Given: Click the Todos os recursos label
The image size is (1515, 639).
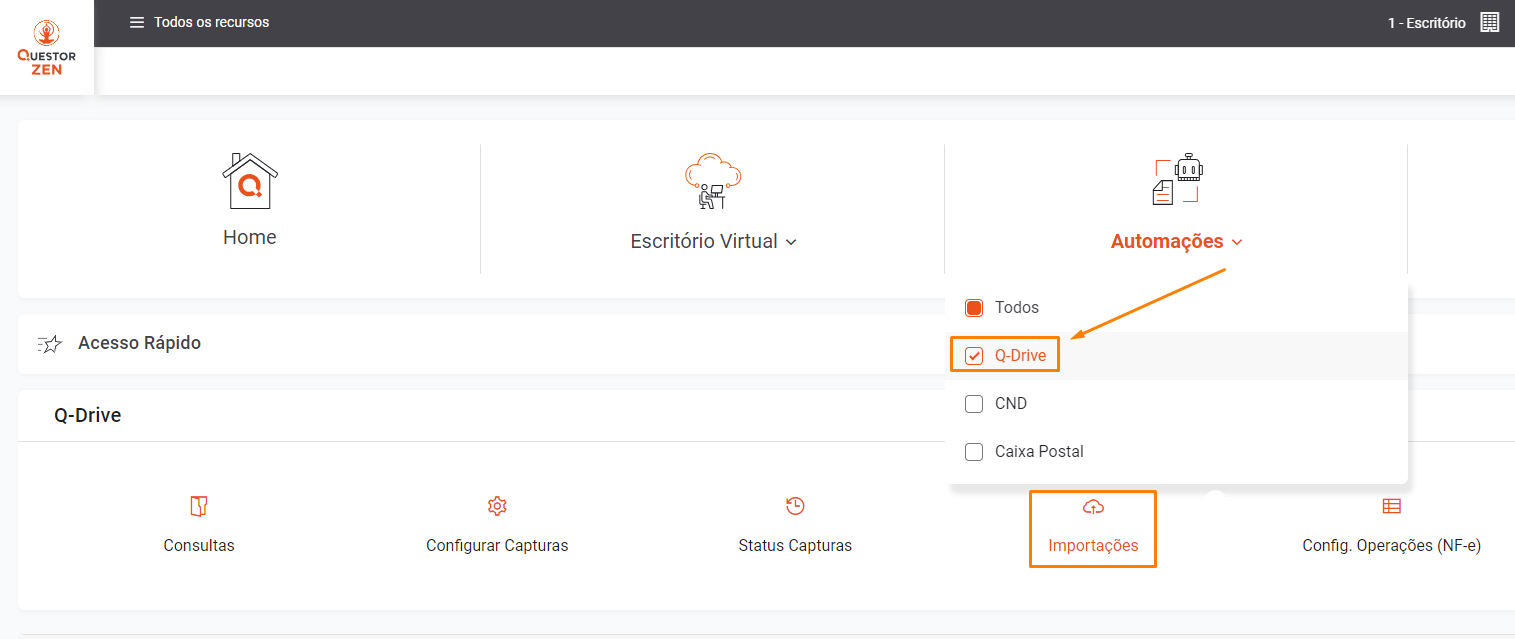Looking at the screenshot, I should click(x=211, y=22).
